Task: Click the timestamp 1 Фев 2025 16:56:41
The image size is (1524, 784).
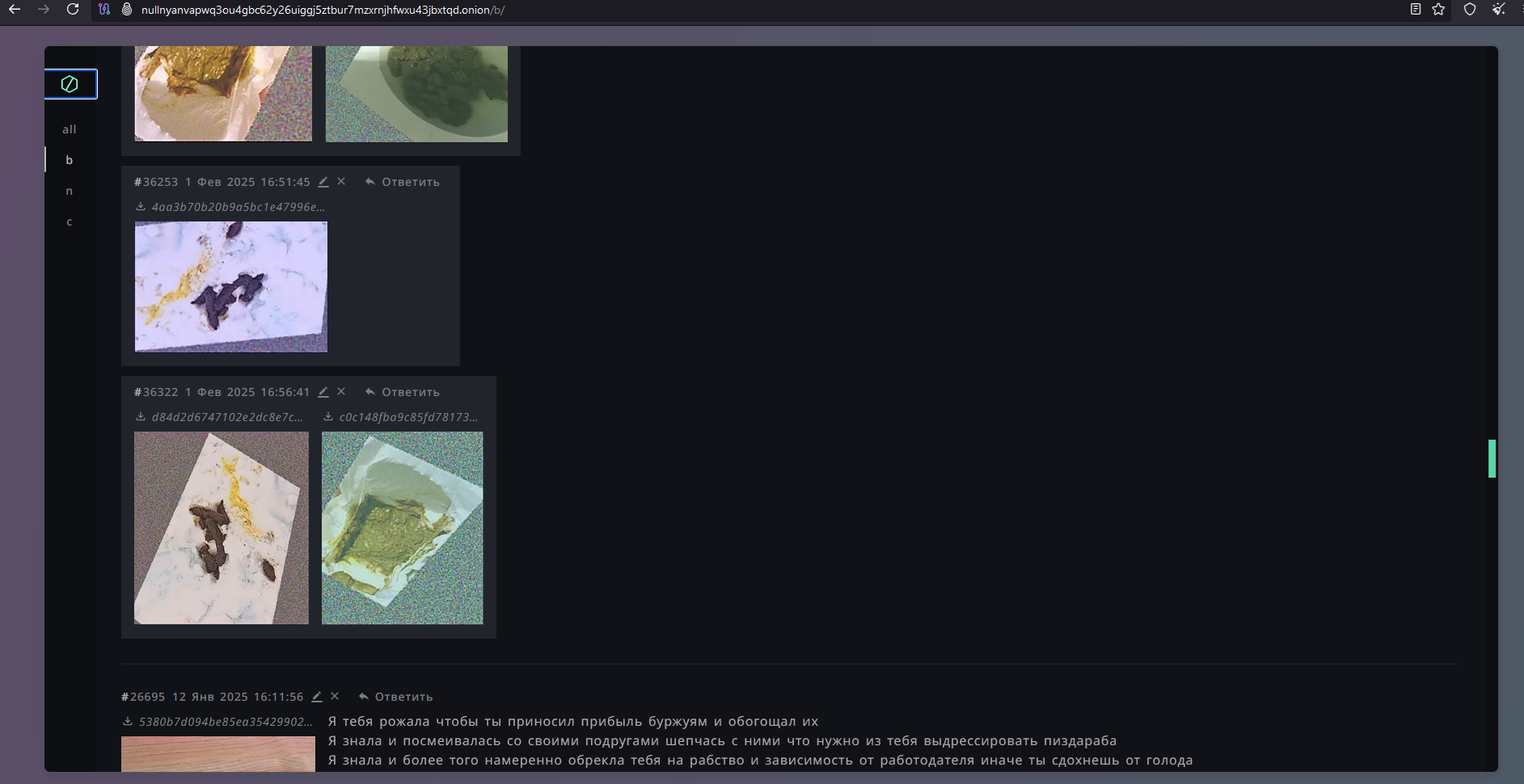Action: 247,392
